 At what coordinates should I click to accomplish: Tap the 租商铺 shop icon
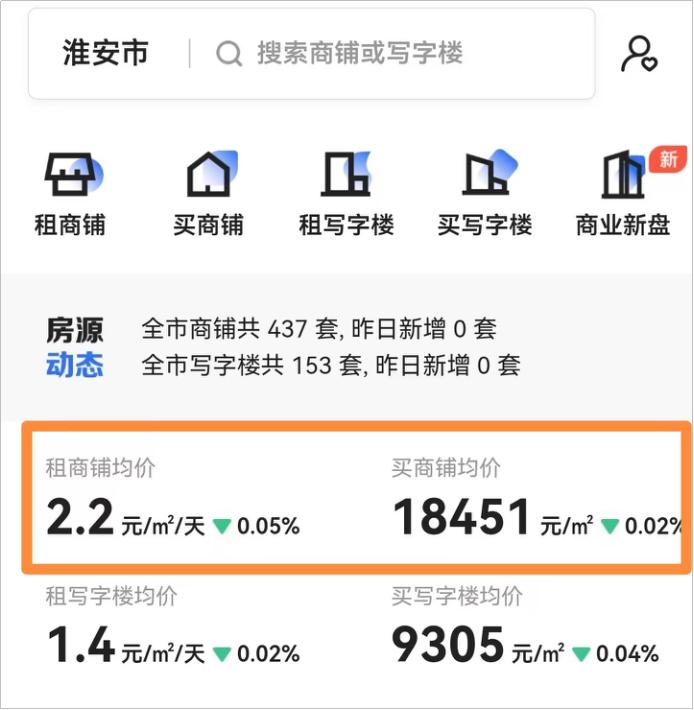coord(72,174)
